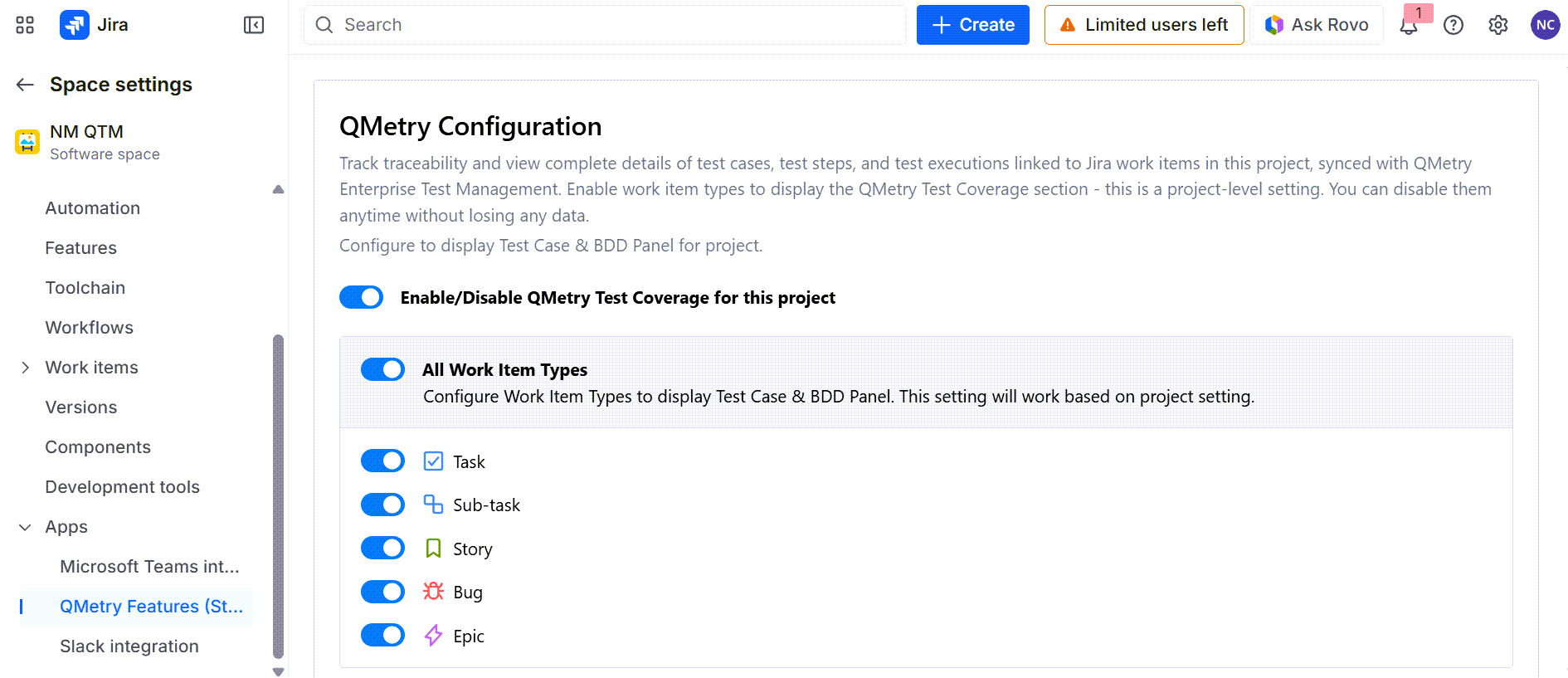Open Automation settings

click(x=92, y=208)
